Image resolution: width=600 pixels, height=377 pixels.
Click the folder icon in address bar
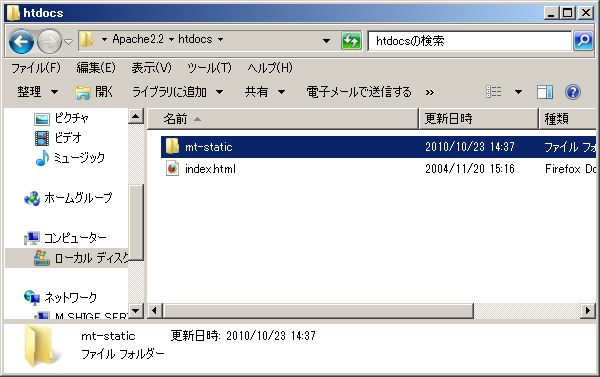click(87, 39)
